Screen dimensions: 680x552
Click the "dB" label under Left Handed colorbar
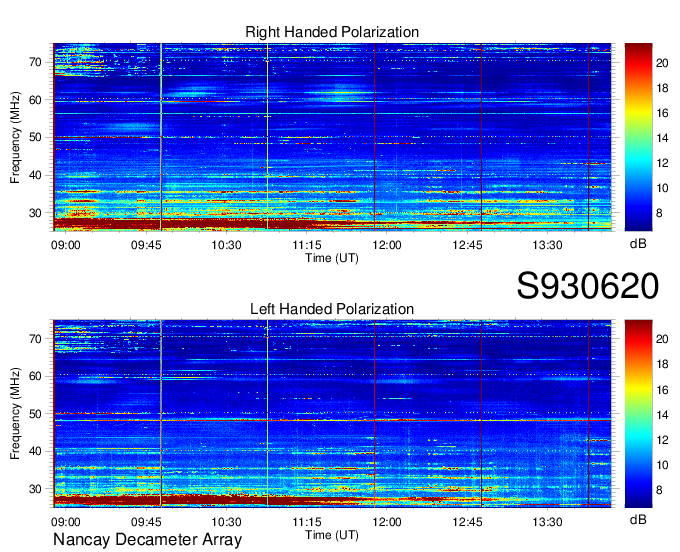pyautogui.click(x=638, y=519)
